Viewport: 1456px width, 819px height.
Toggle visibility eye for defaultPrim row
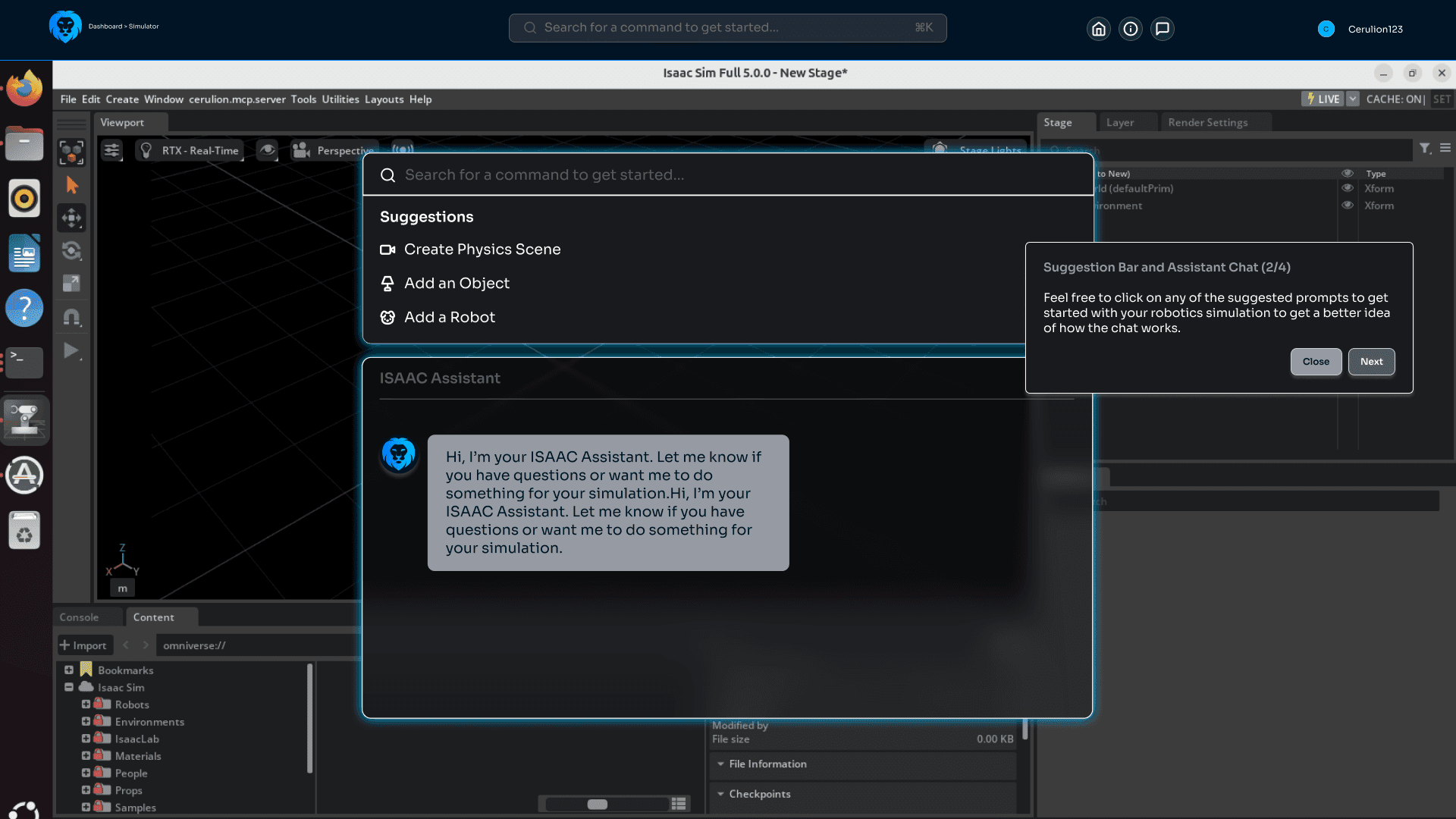(1348, 188)
